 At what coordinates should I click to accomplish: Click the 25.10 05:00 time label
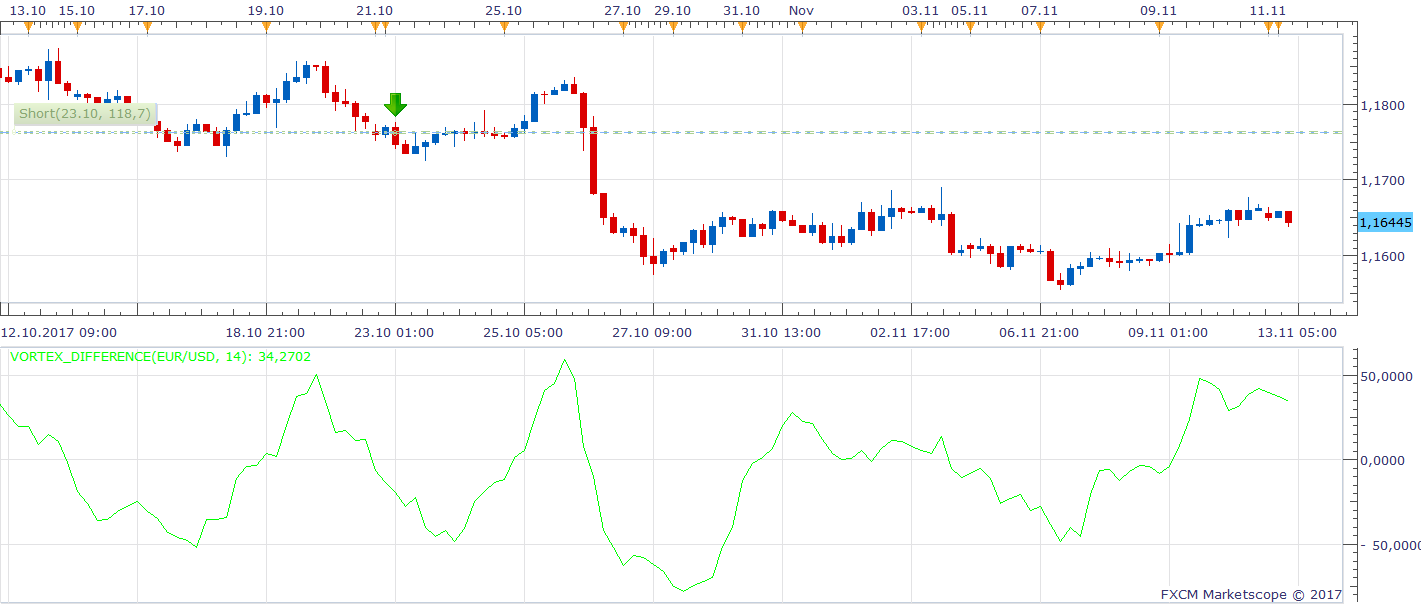(524, 332)
